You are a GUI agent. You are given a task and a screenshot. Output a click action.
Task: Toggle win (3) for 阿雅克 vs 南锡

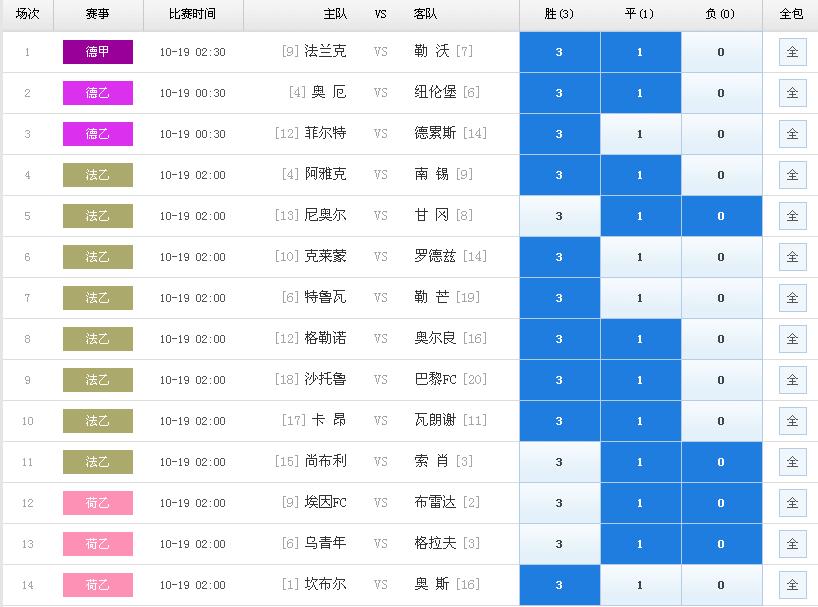coord(560,175)
